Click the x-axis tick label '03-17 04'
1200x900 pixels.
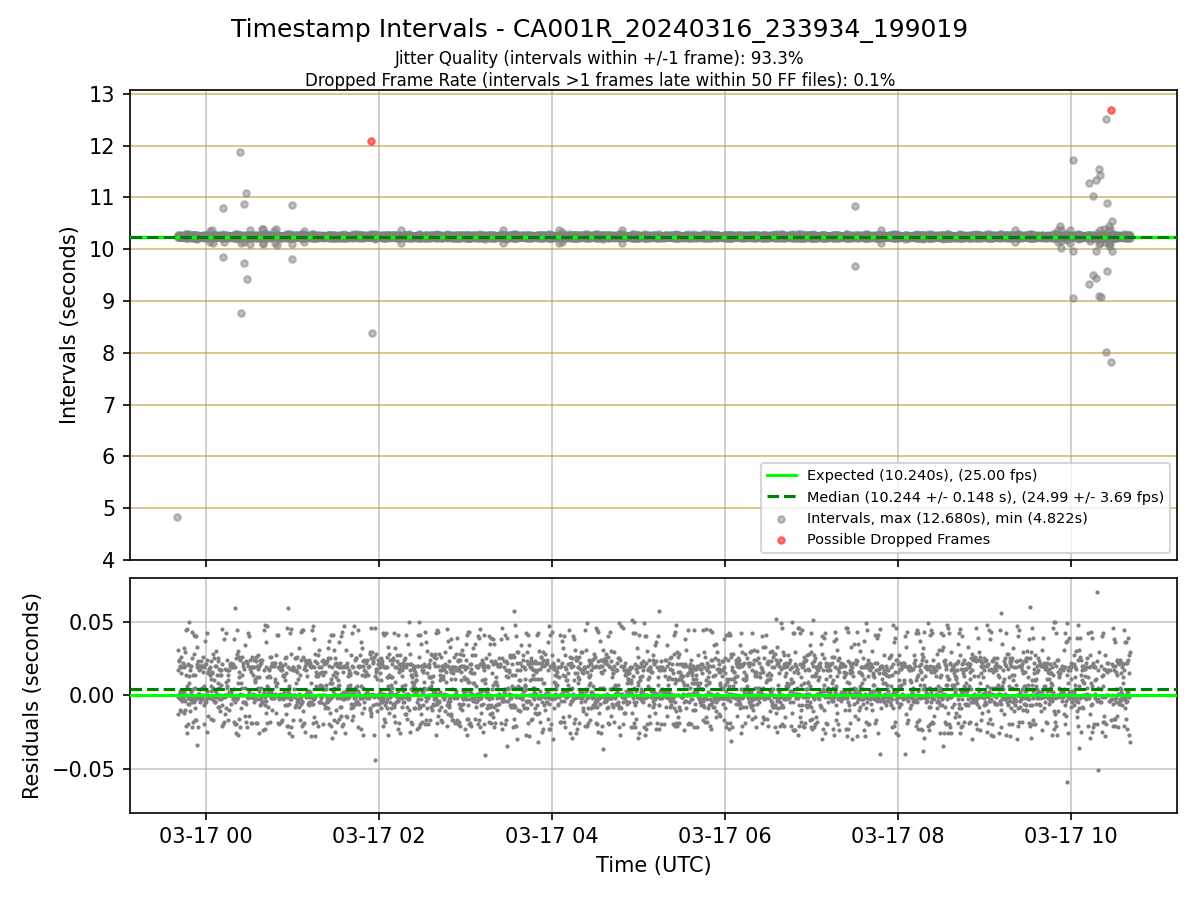point(551,835)
